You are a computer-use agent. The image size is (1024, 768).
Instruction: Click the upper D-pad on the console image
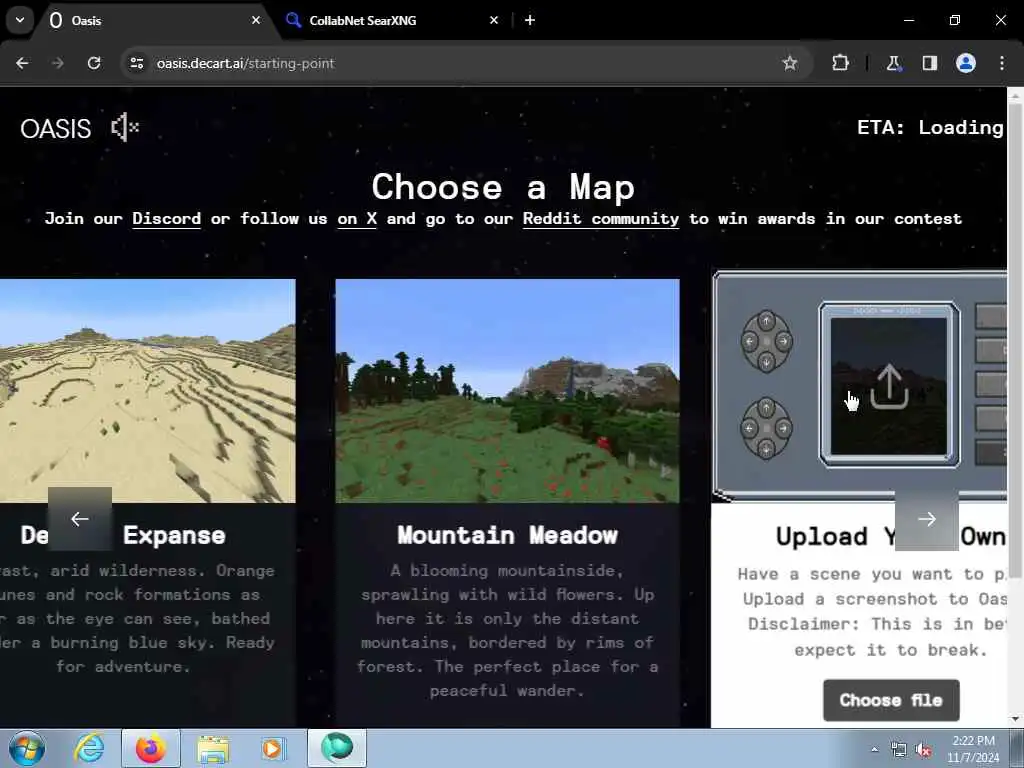pos(767,341)
